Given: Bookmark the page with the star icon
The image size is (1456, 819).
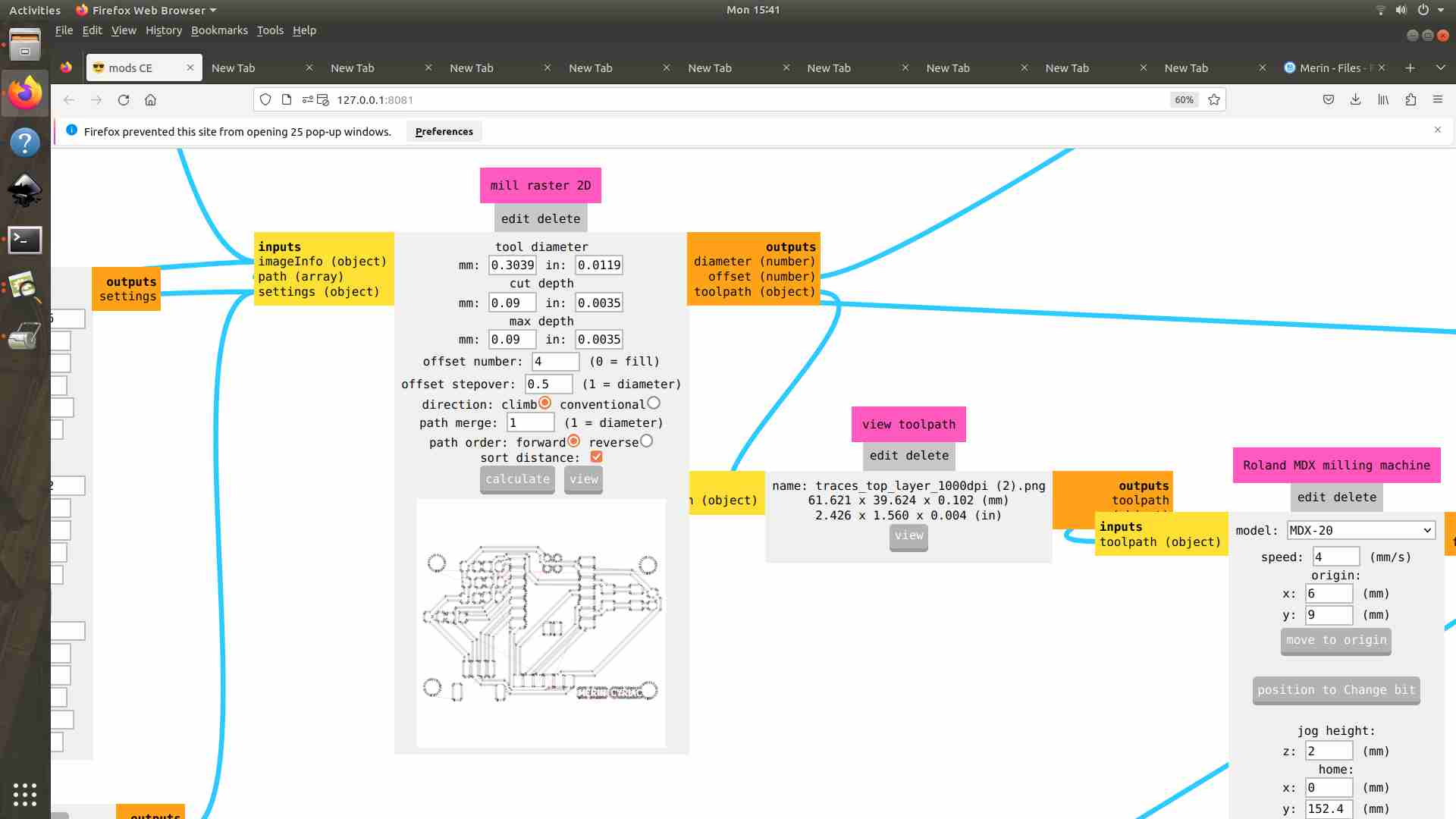Looking at the screenshot, I should [x=1213, y=99].
